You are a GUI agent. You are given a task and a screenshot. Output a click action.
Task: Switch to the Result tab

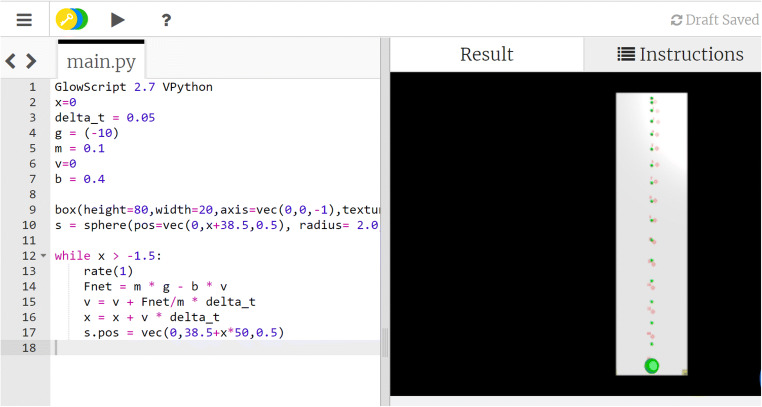tap(486, 55)
